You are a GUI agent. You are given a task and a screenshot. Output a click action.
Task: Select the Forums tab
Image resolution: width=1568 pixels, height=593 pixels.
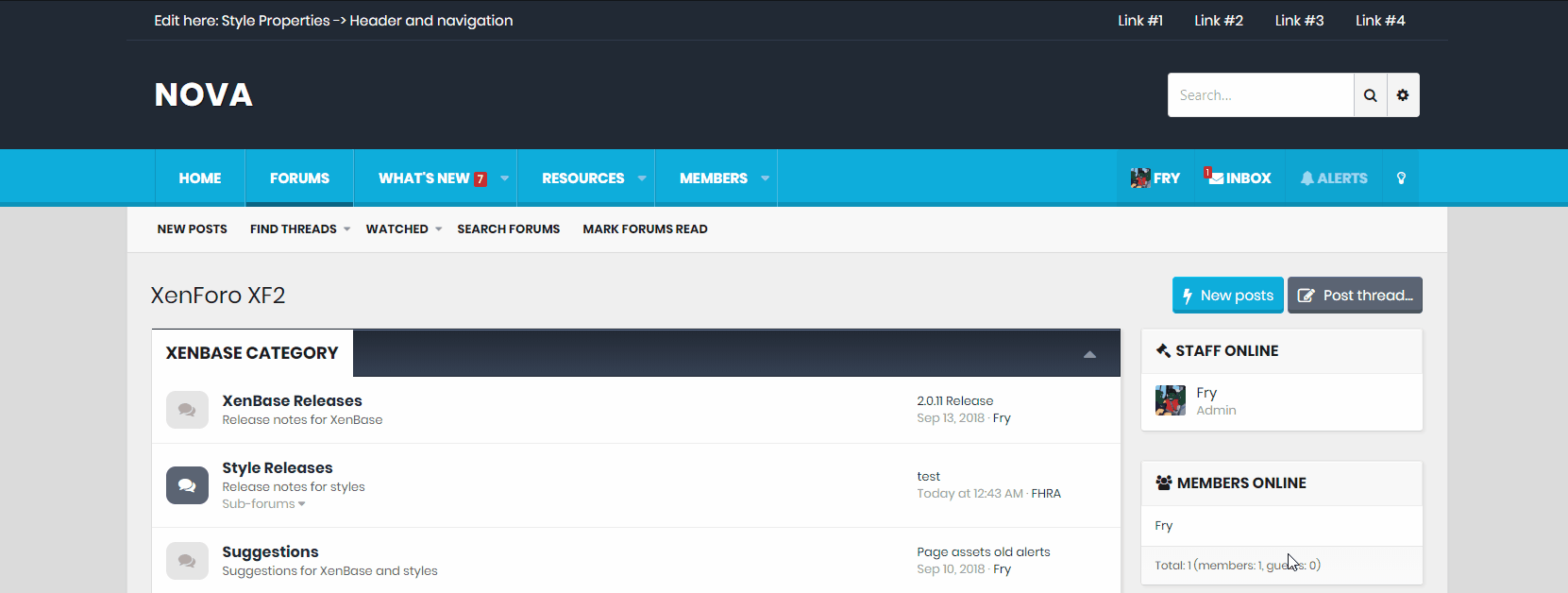[x=299, y=178]
